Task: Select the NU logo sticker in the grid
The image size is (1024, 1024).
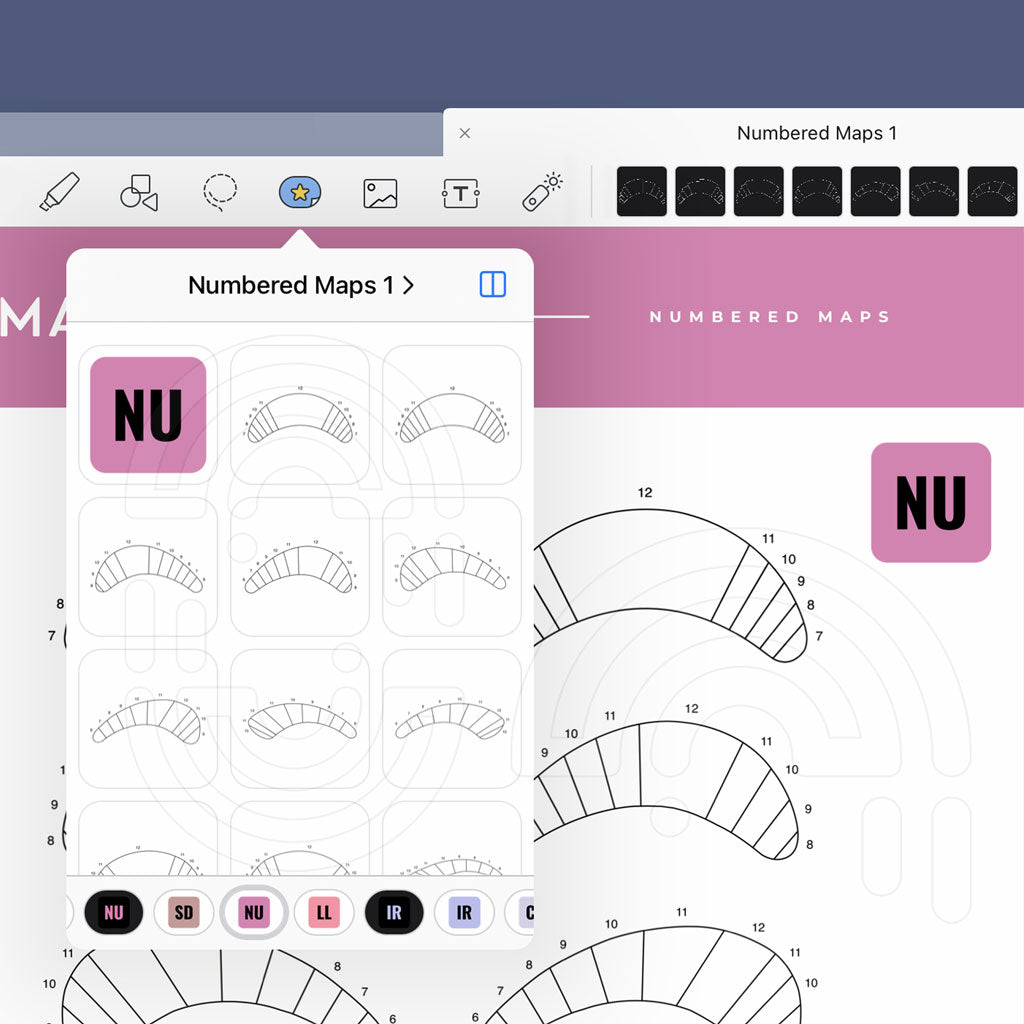Action: click(x=147, y=413)
